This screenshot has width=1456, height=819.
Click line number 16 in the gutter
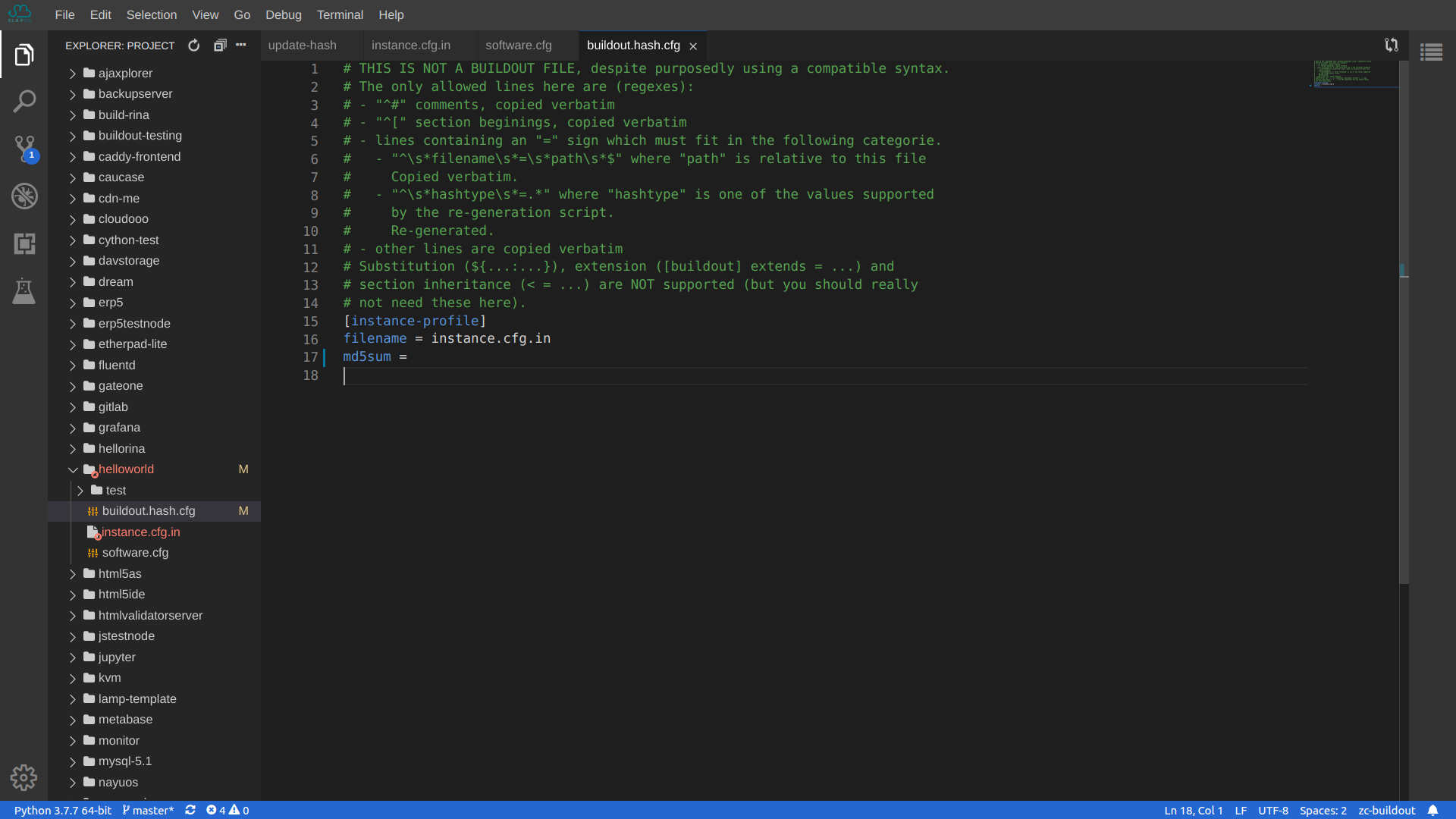tap(311, 340)
